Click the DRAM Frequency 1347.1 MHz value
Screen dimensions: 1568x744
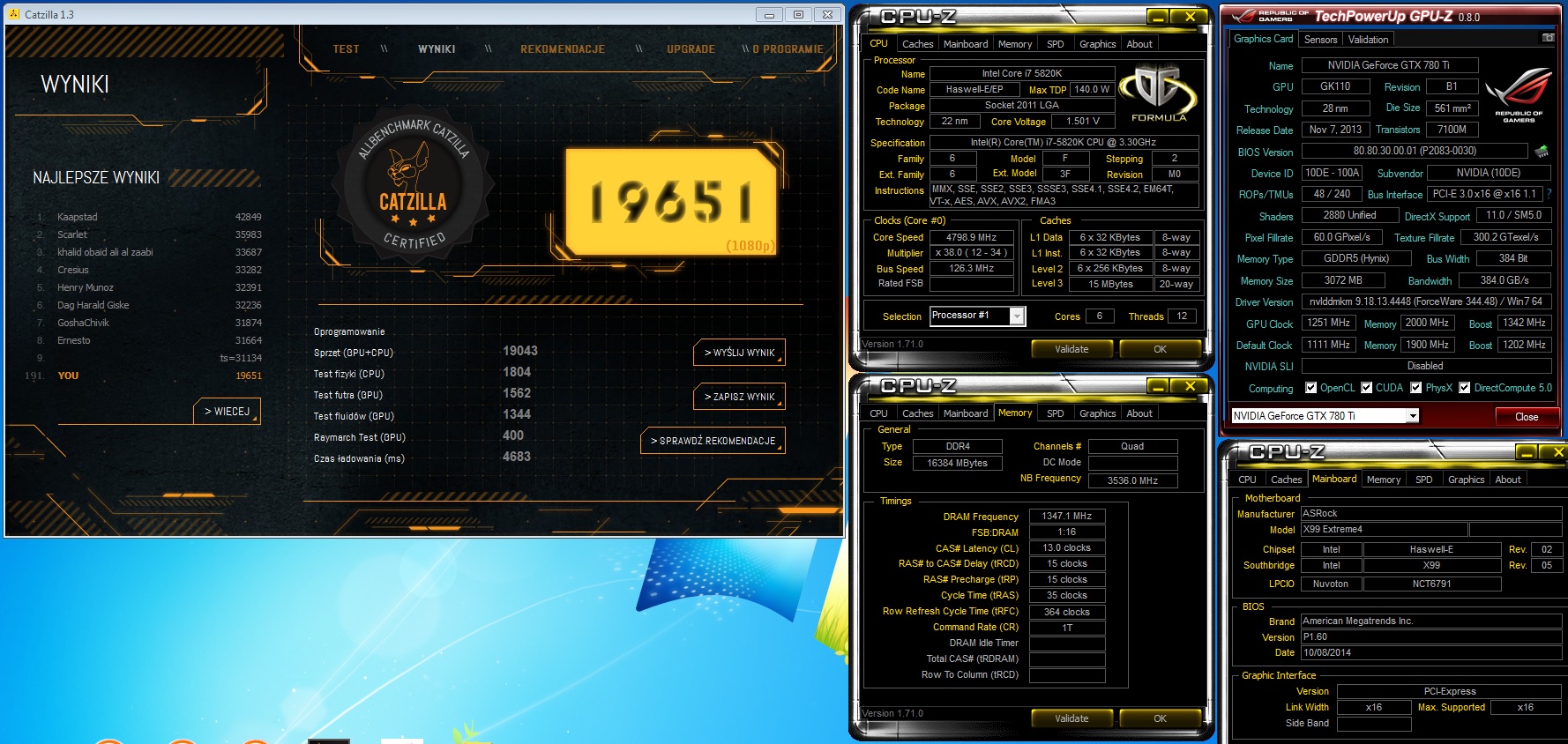click(1066, 517)
